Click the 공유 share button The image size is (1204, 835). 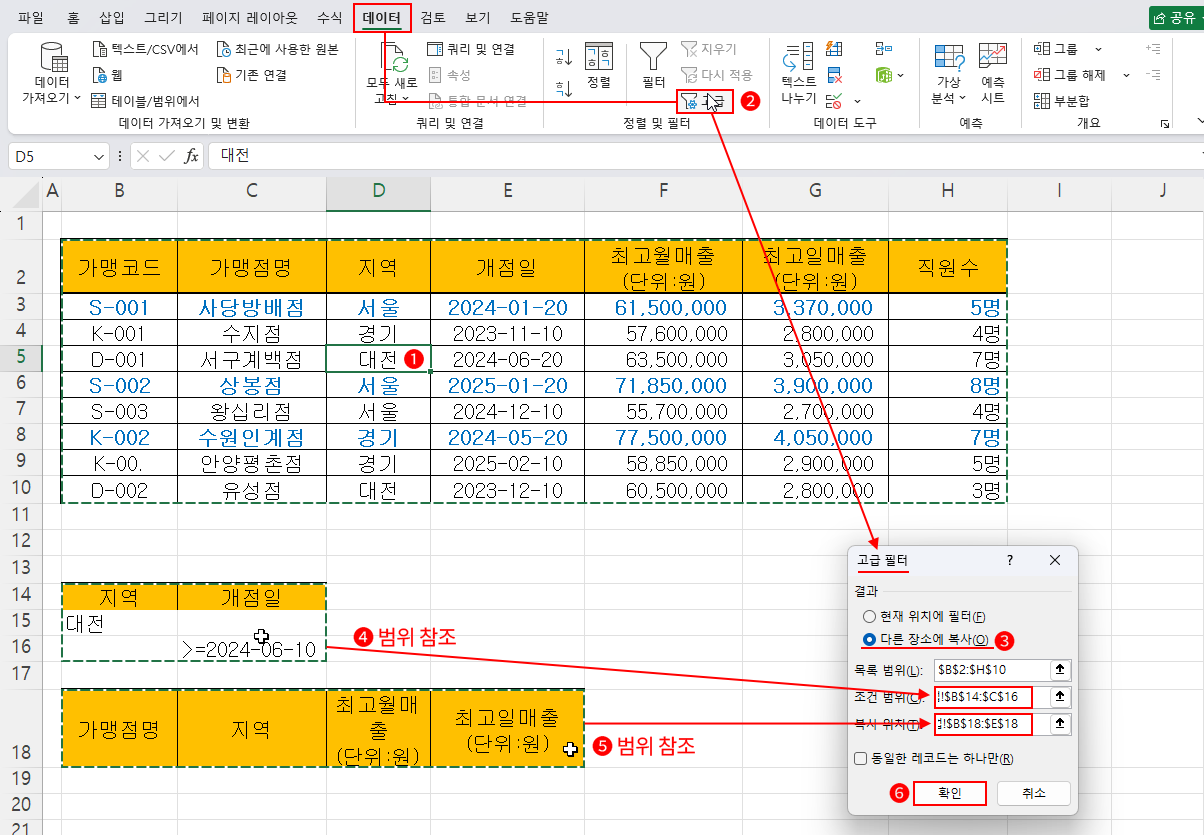click(x=1175, y=17)
